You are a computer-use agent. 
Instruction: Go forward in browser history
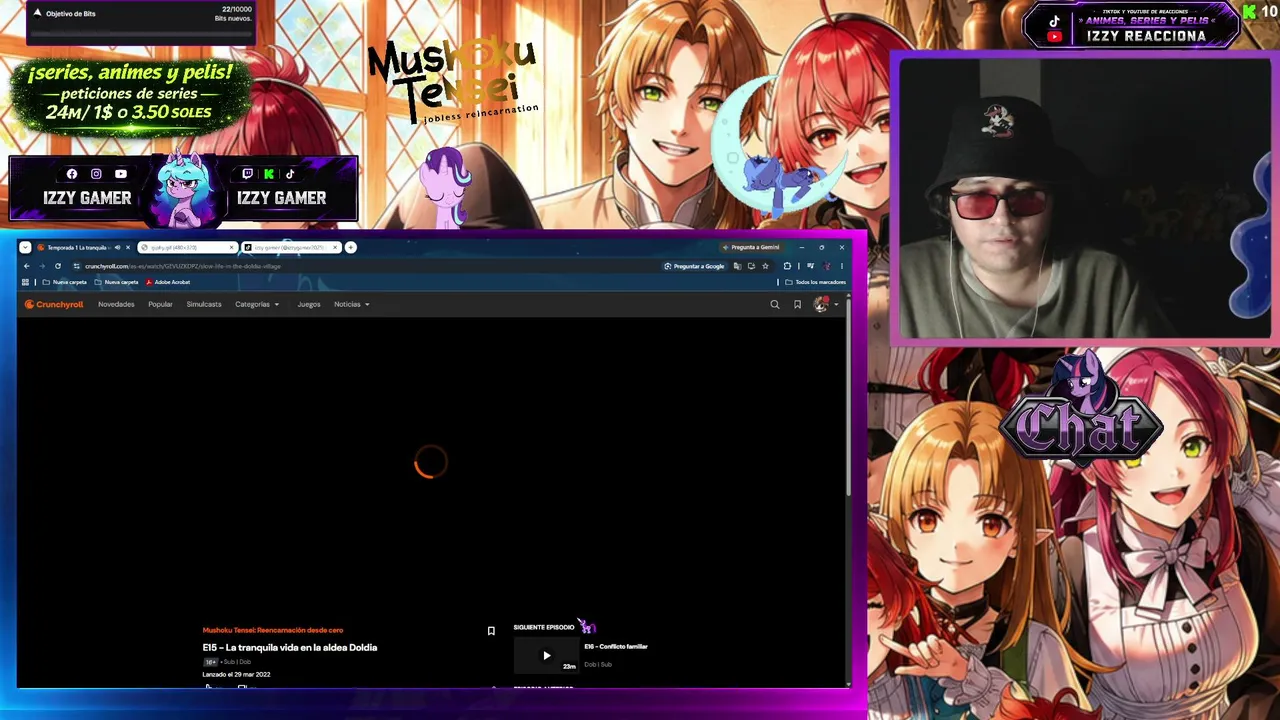click(x=42, y=266)
